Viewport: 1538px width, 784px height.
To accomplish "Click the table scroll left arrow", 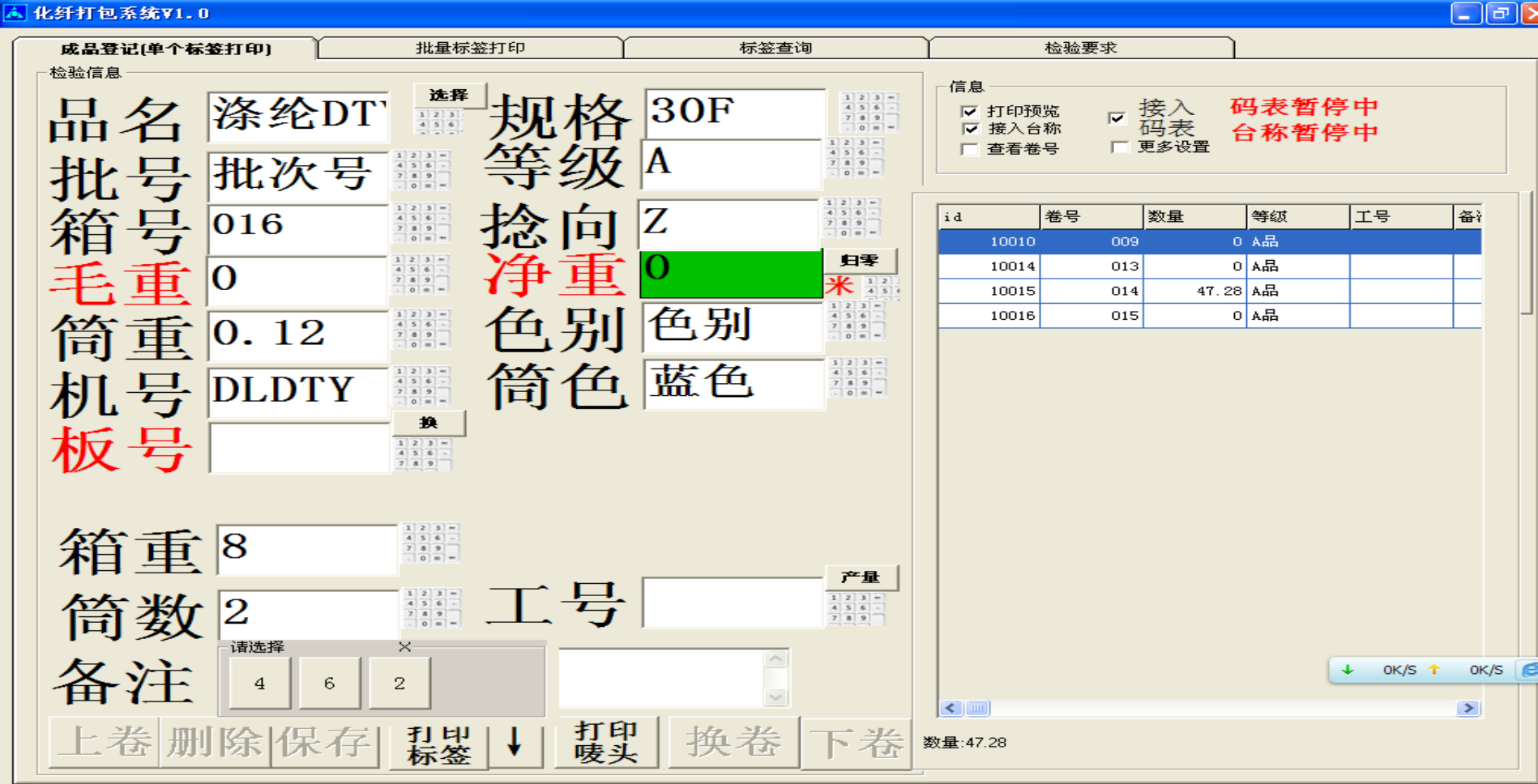I will (951, 709).
